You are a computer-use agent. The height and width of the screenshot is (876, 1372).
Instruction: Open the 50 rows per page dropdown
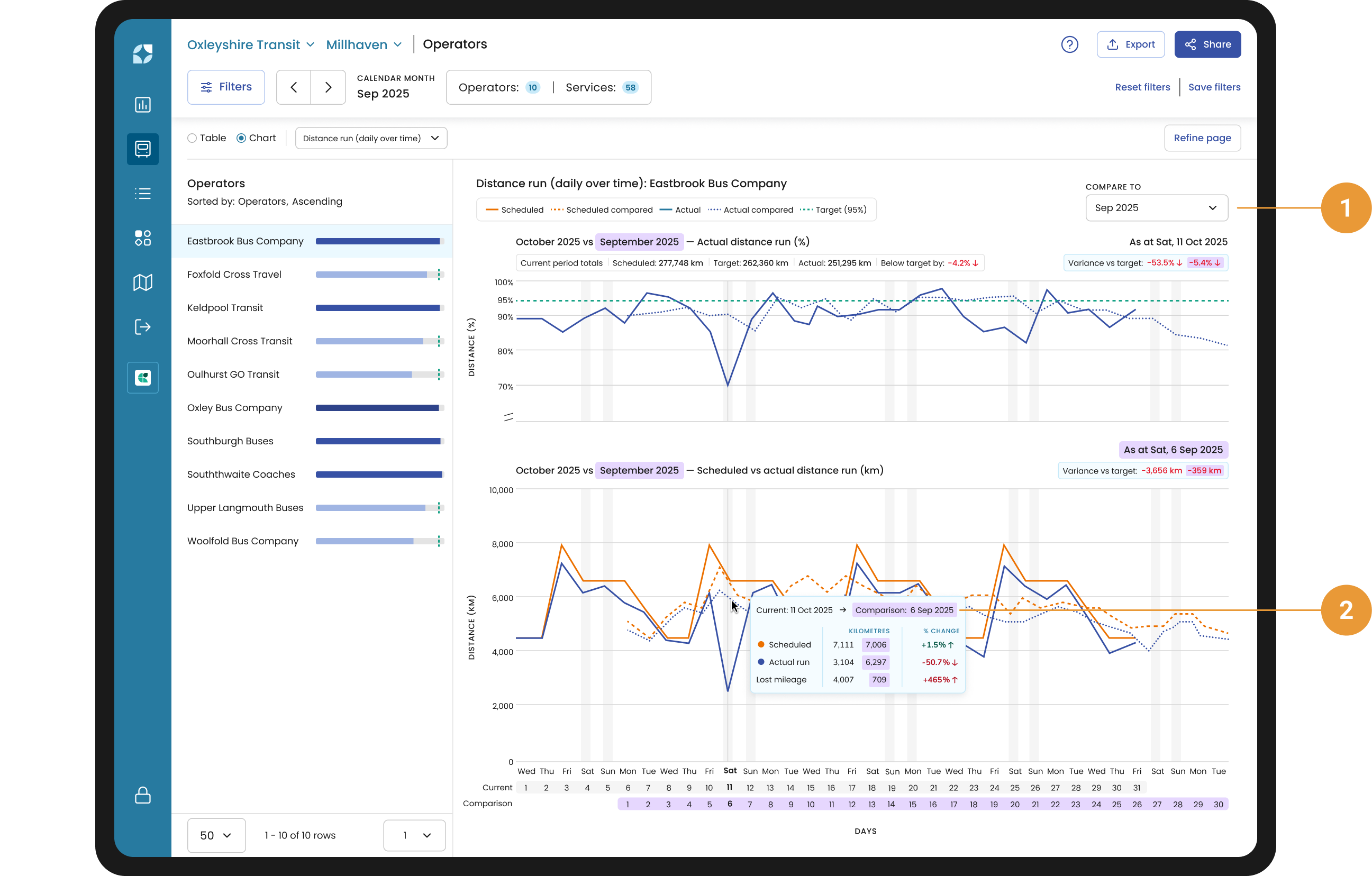216,835
